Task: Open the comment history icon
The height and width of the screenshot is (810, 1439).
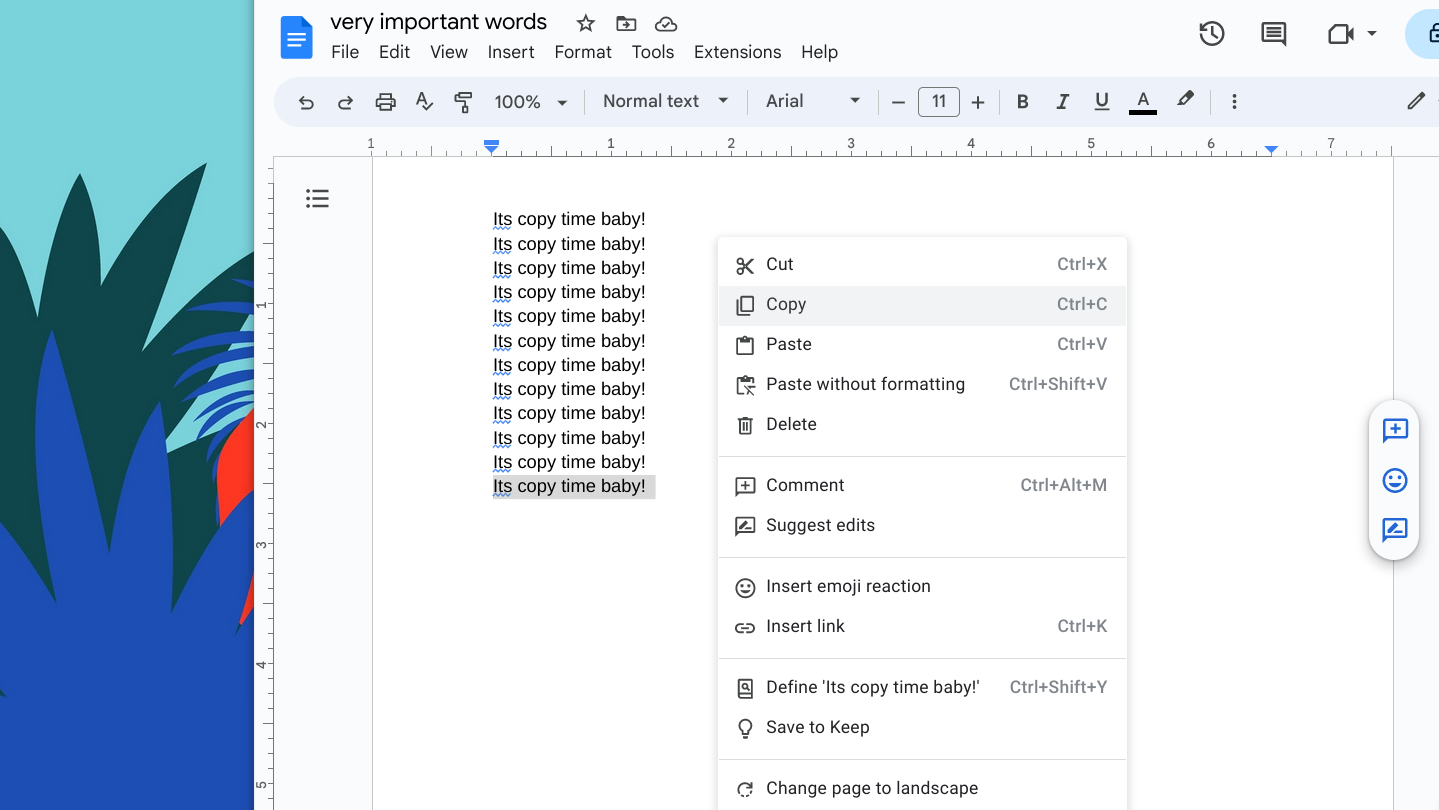Action: pyautogui.click(x=1273, y=34)
